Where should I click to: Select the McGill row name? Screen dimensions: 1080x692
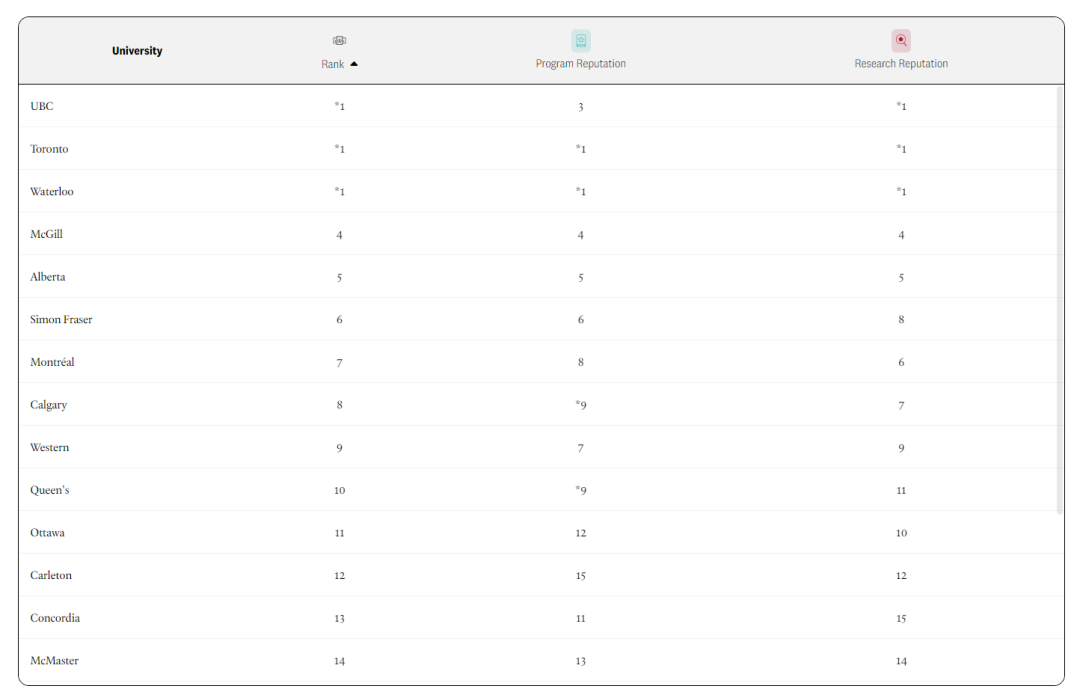pyautogui.click(x=46, y=234)
